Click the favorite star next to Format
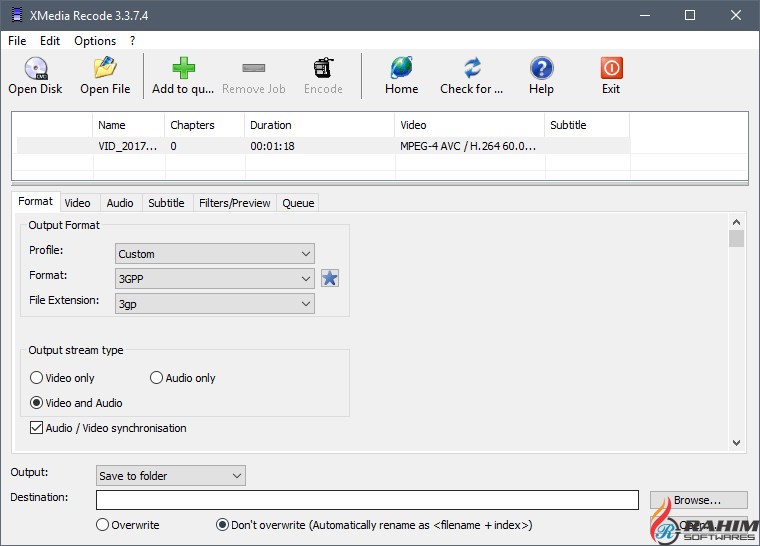Screen dimensions: 760x546 click(x=329, y=278)
